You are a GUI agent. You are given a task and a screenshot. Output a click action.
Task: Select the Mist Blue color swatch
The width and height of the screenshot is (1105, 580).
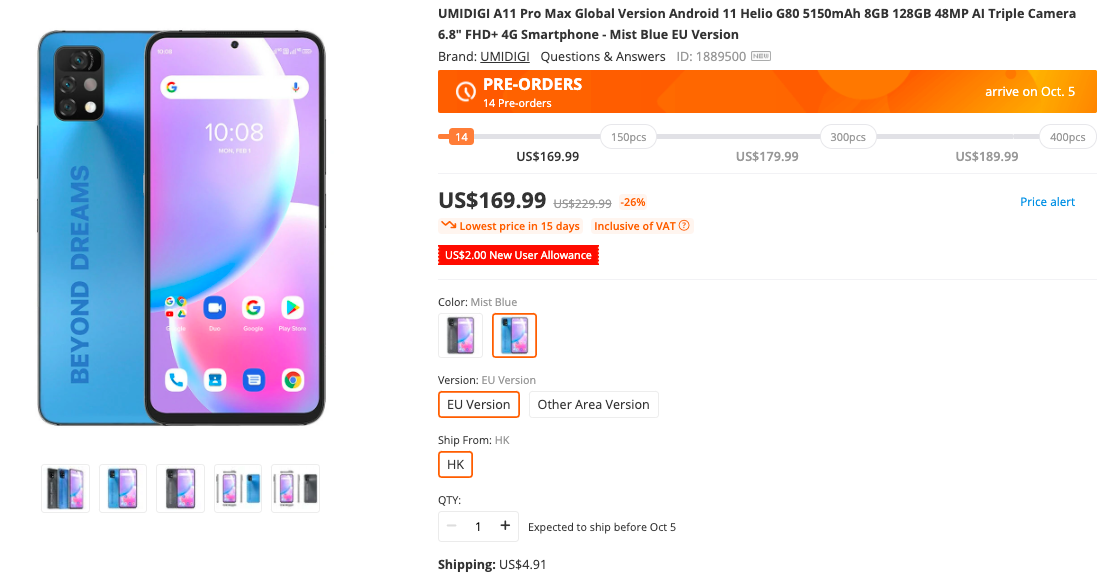[514, 336]
